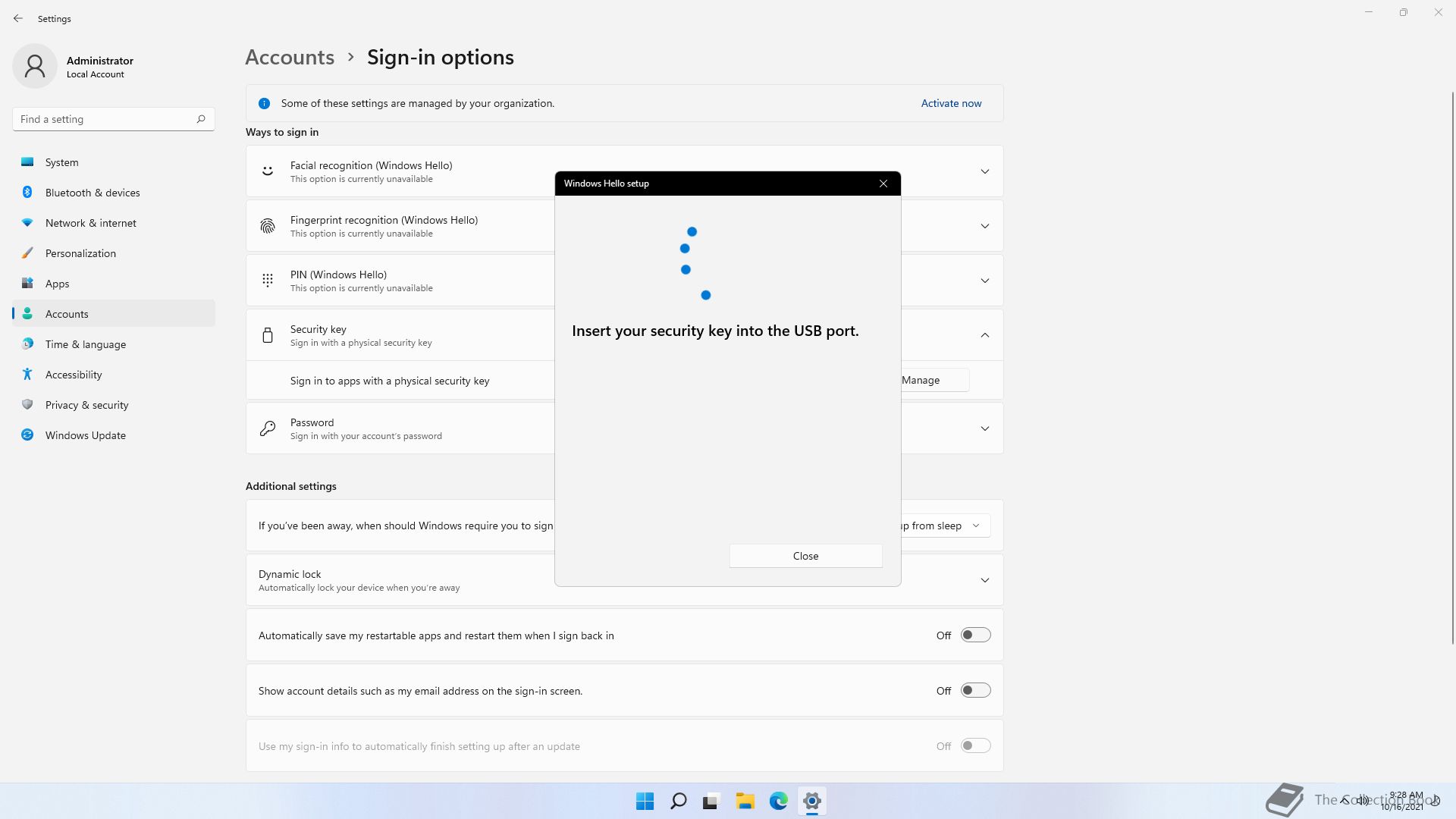Open Privacy & security category
The image size is (1456, 819).
tap(114, 405)
